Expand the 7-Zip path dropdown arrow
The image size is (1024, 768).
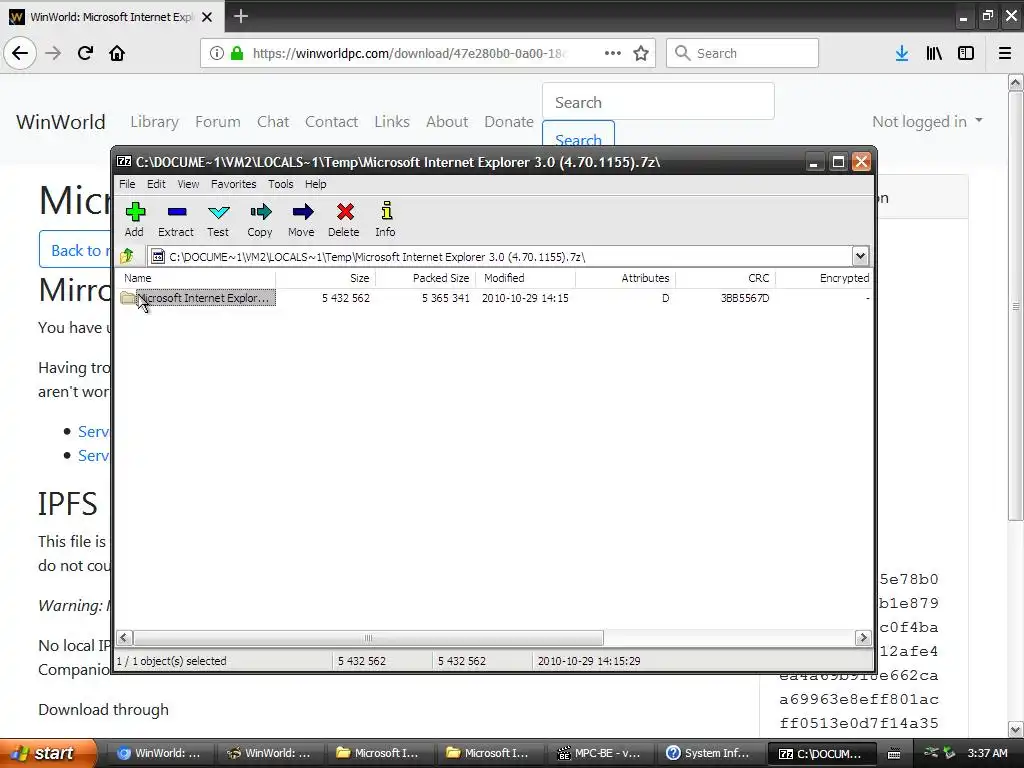click(860, 256)
